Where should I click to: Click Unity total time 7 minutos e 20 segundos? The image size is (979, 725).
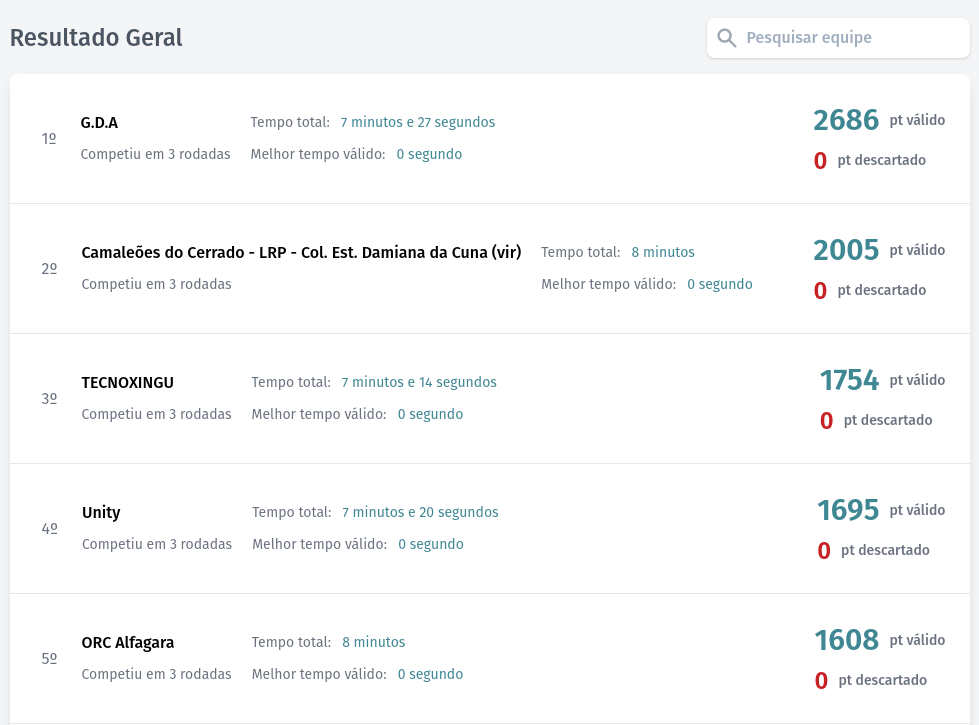(420, 512)
